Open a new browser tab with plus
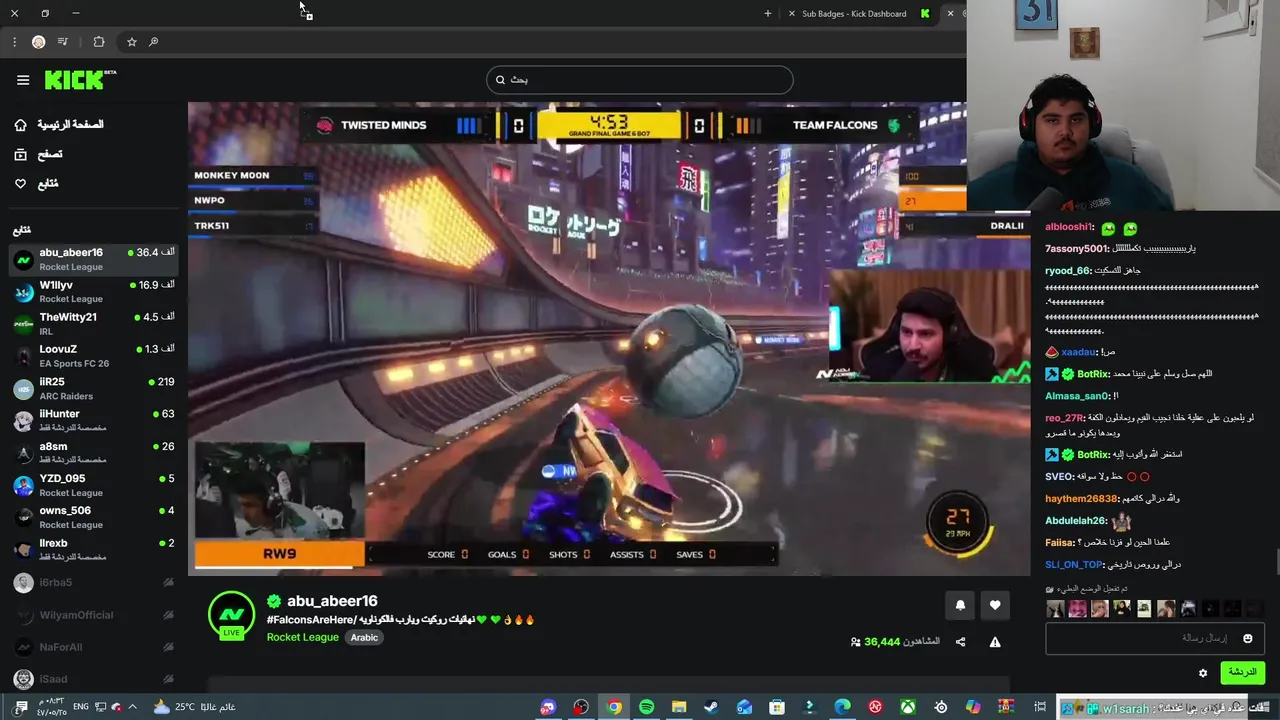The image size is (1280, 720). [768, 13]
